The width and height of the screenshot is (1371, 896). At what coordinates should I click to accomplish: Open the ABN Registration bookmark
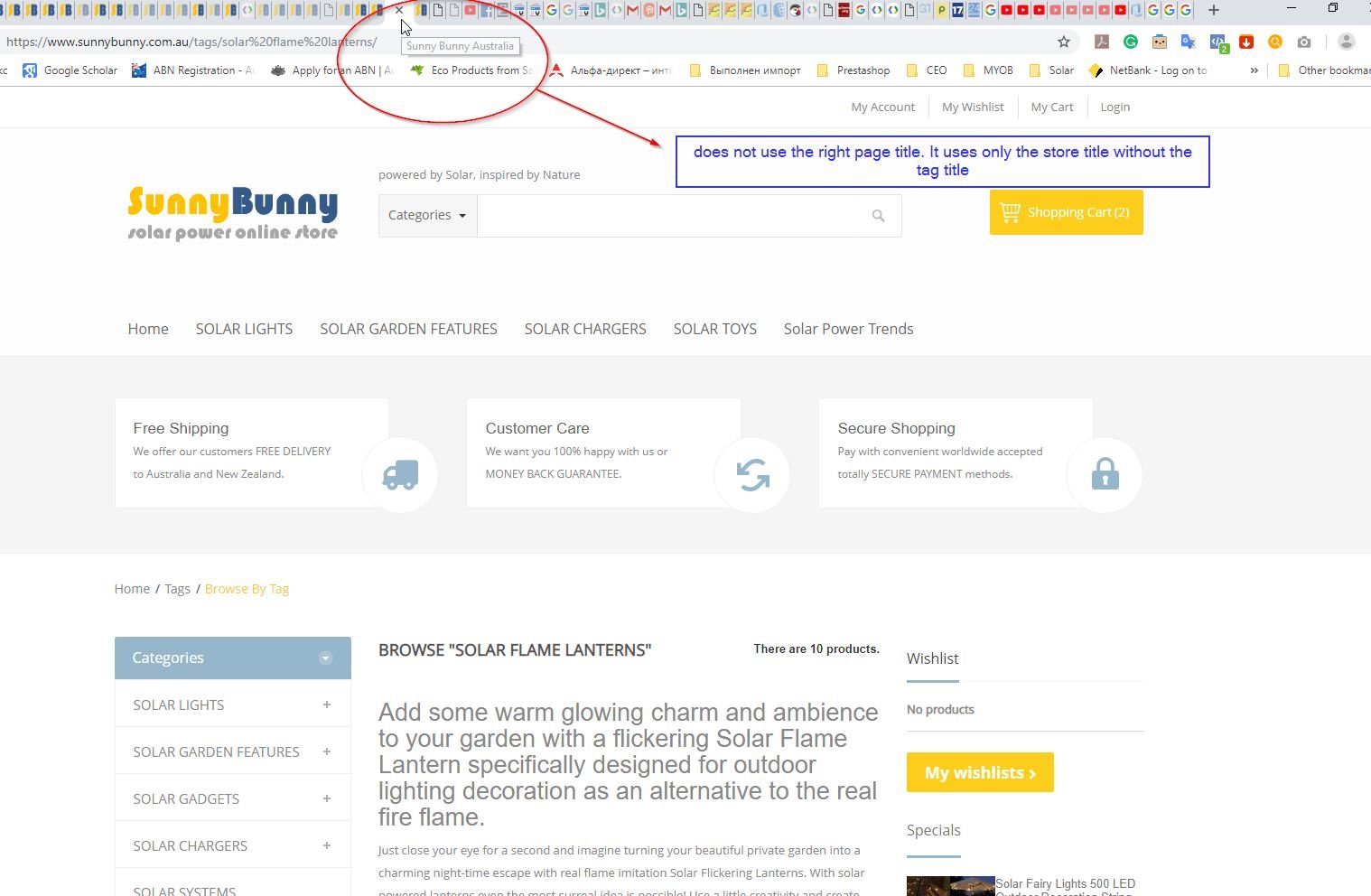click(x=192, y=70)
